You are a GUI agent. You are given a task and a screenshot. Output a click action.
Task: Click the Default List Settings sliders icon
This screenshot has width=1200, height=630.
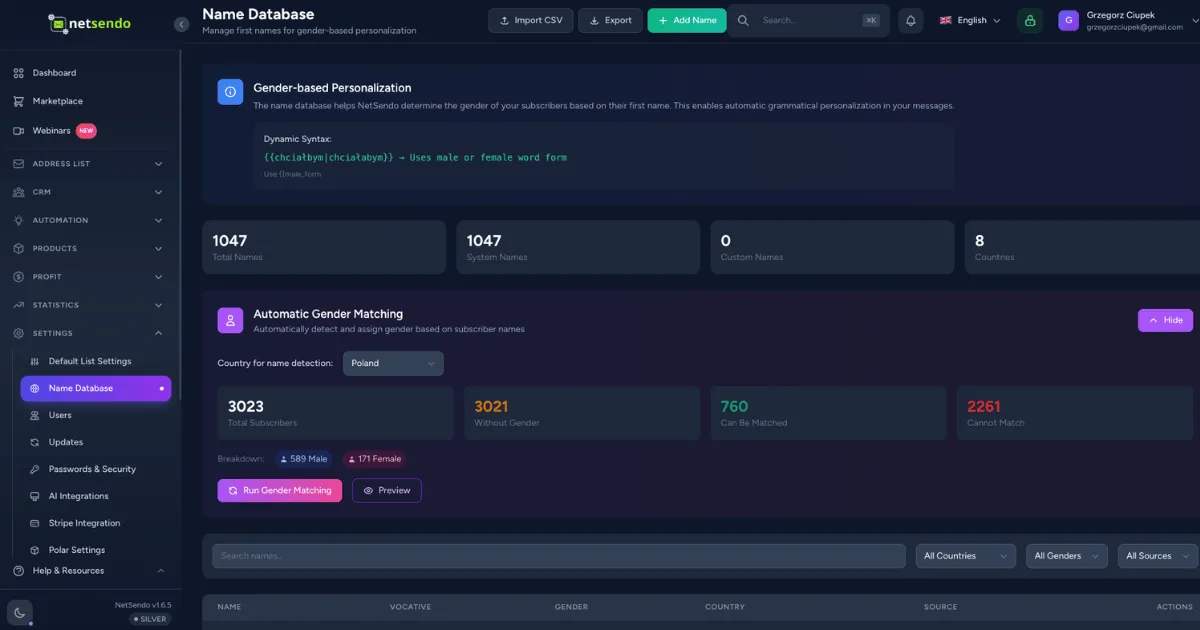point(35,361)
